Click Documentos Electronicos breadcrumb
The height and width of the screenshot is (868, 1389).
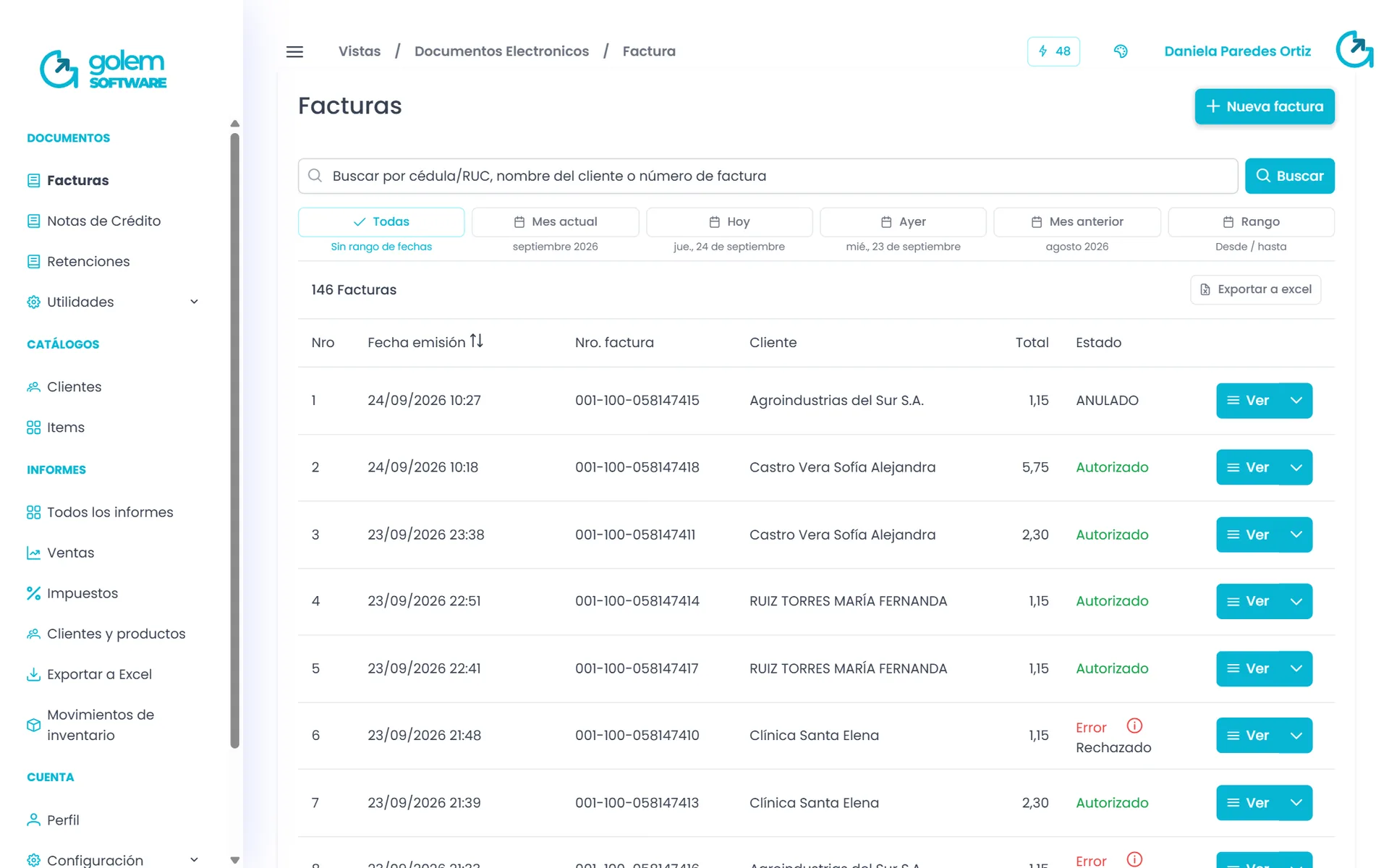(x=501, y=51)
